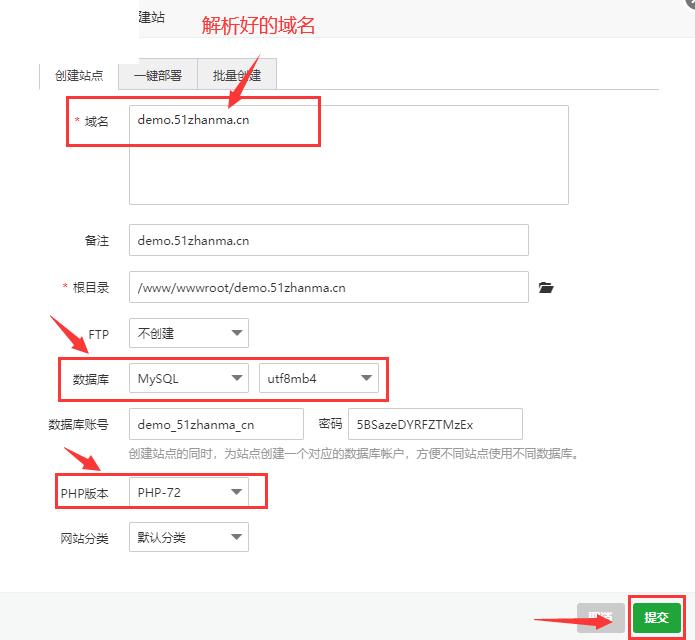Click the 根目录 field label
Image resolution: width=695 pixels, height=640 pixels.
coord(90,288)
